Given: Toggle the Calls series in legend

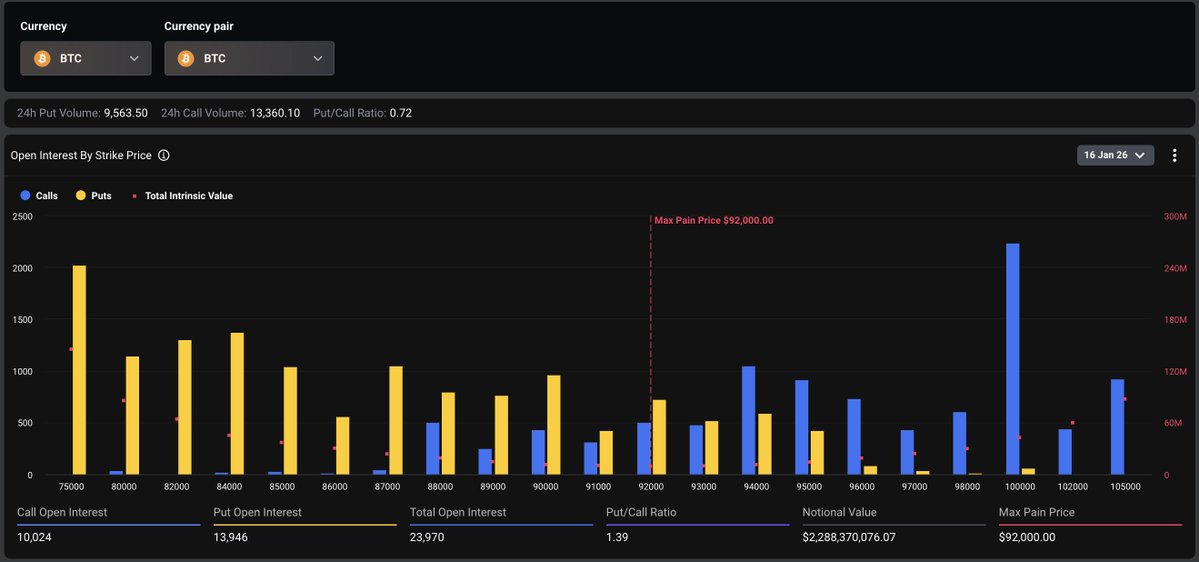Looking at the screenshot, I should click(39, 196).
